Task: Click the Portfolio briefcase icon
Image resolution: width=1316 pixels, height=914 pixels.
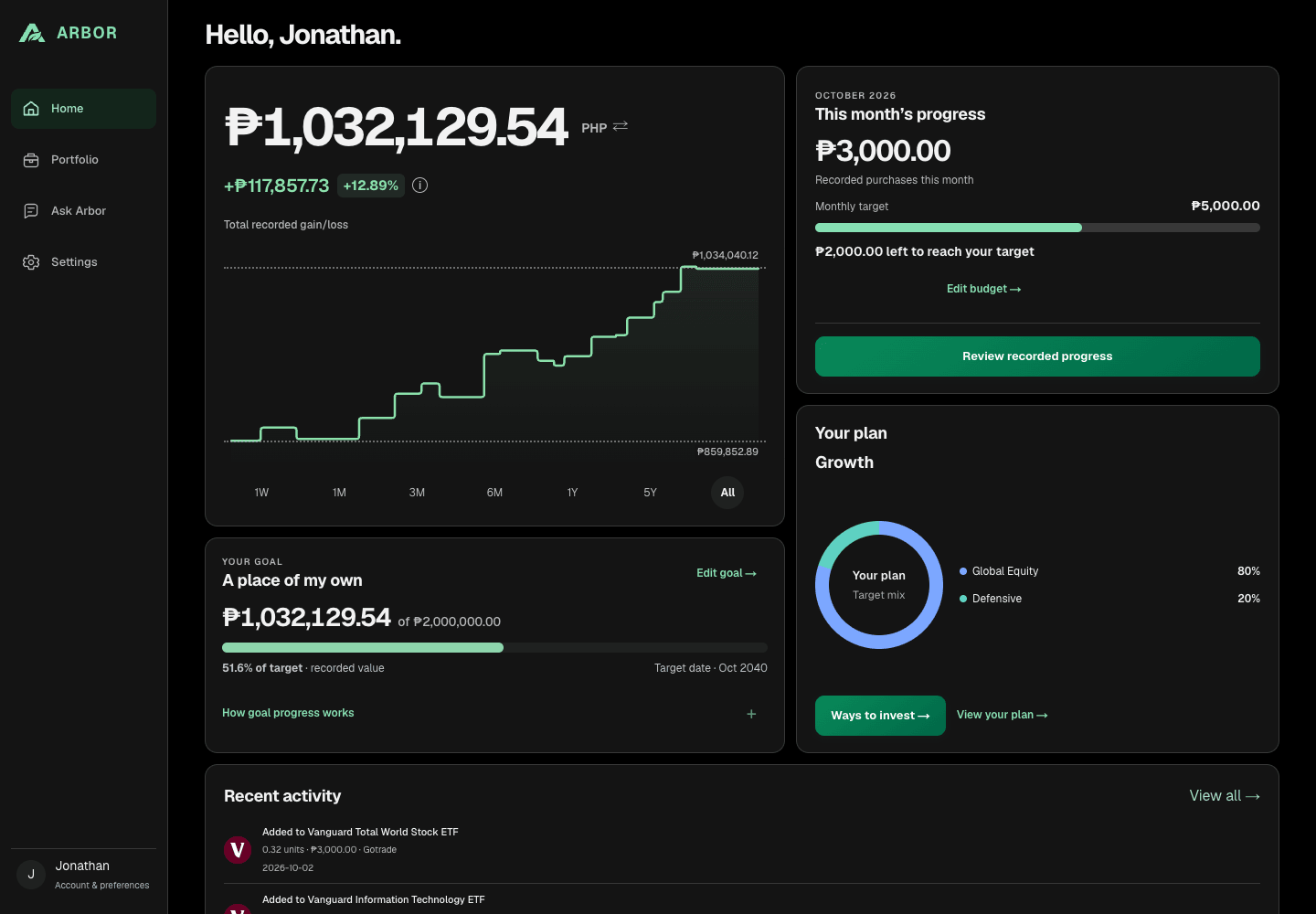Action: pos(31,160)
